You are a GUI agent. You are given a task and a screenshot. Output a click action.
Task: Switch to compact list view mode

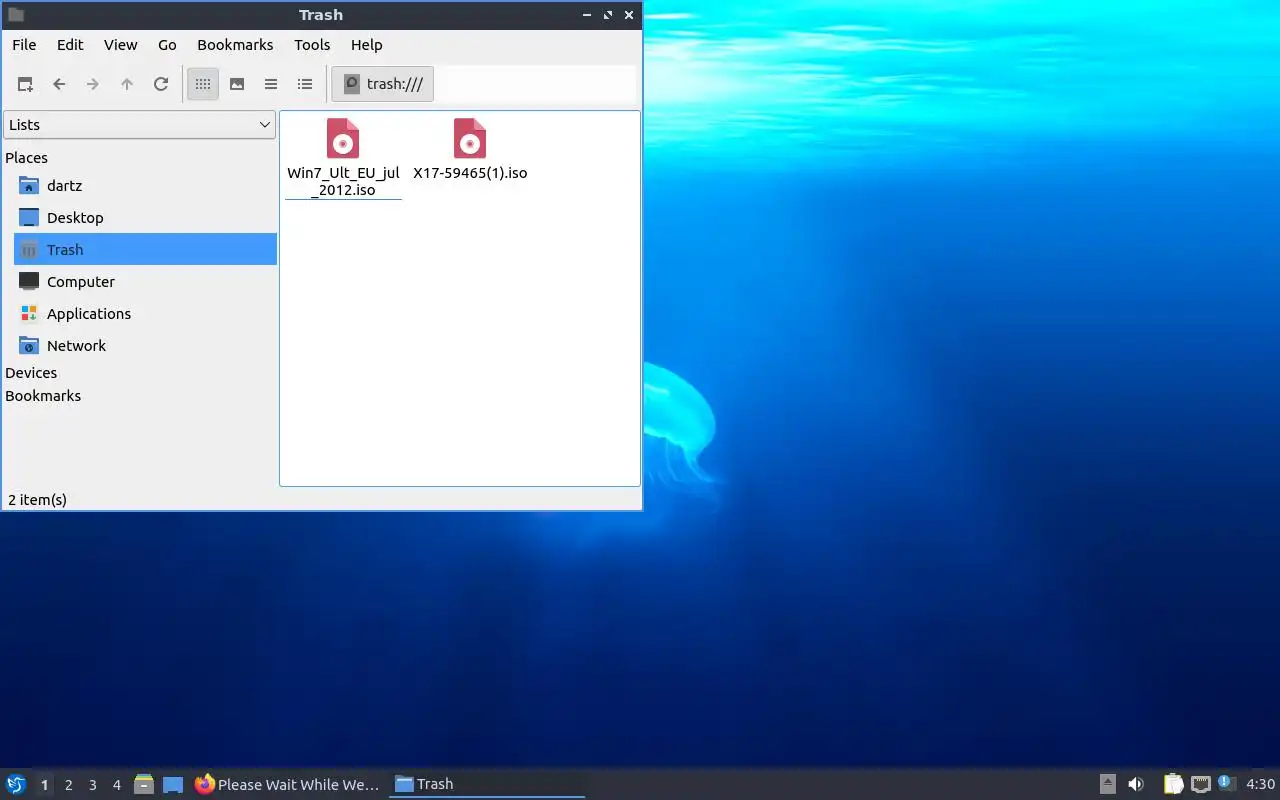point(271,84)
